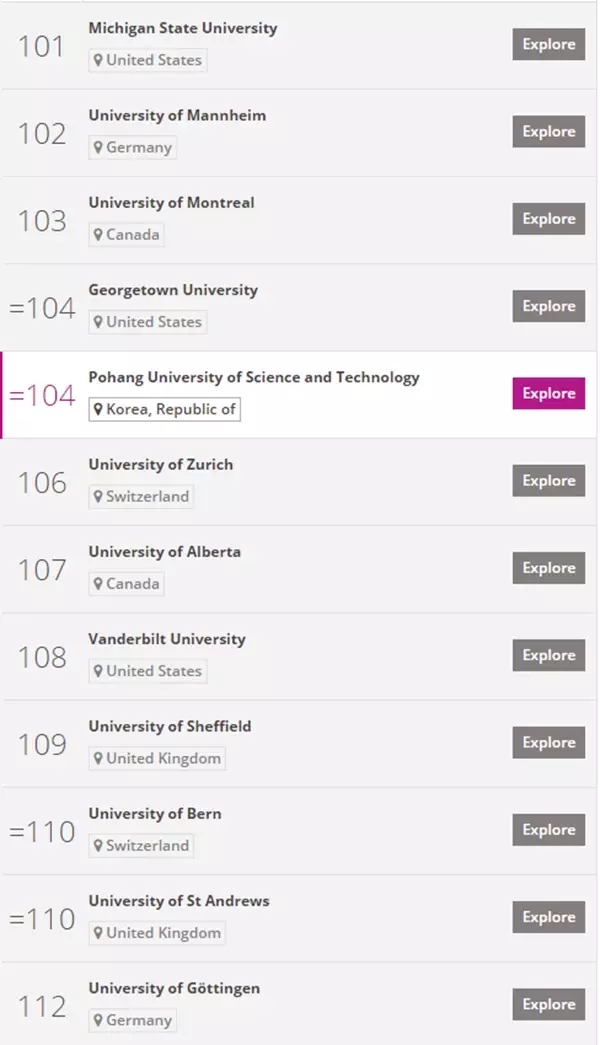Open the University of Zurich title link
This screenshot has height=1045, width=600.
tap(161, 465)
